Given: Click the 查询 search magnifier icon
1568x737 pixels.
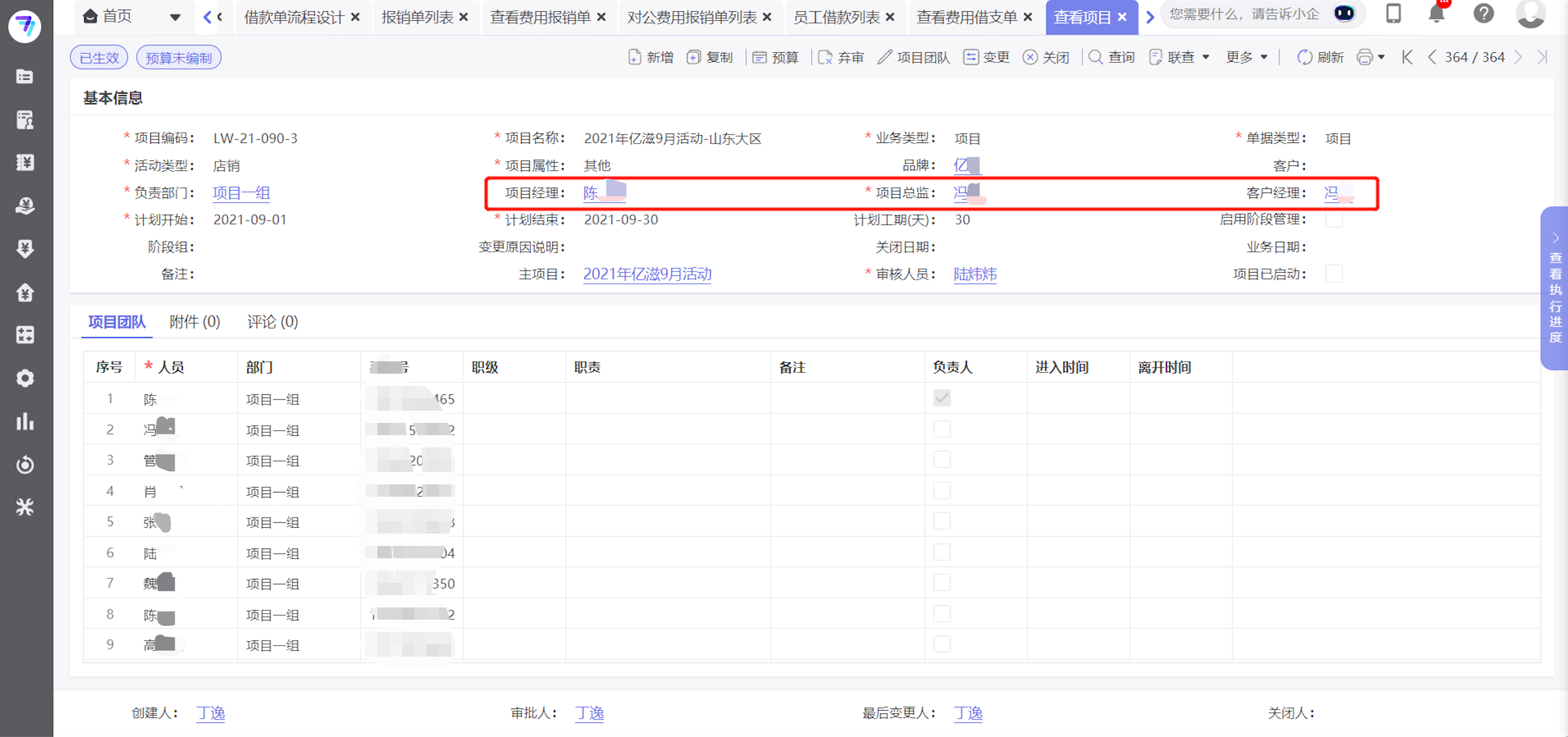Looking at the screenshot, I should [1095, 57].
